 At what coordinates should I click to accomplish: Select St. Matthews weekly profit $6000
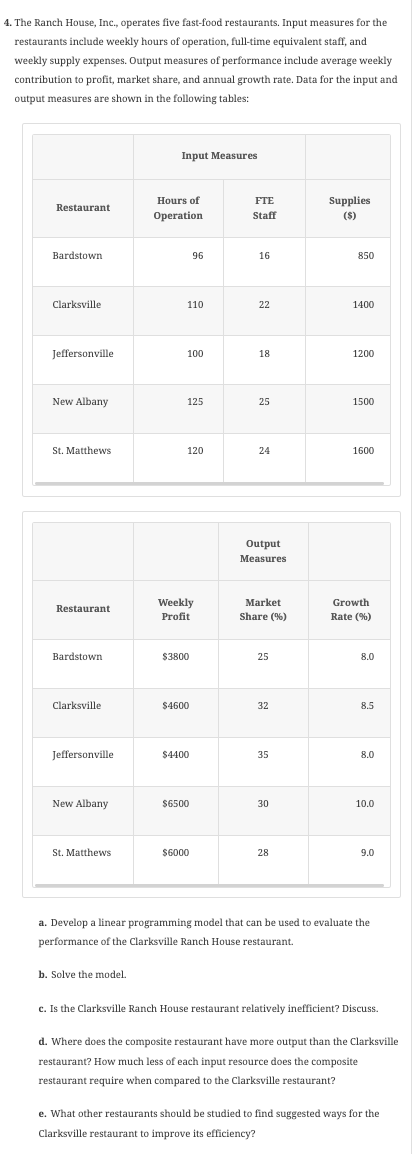[175, 852]
